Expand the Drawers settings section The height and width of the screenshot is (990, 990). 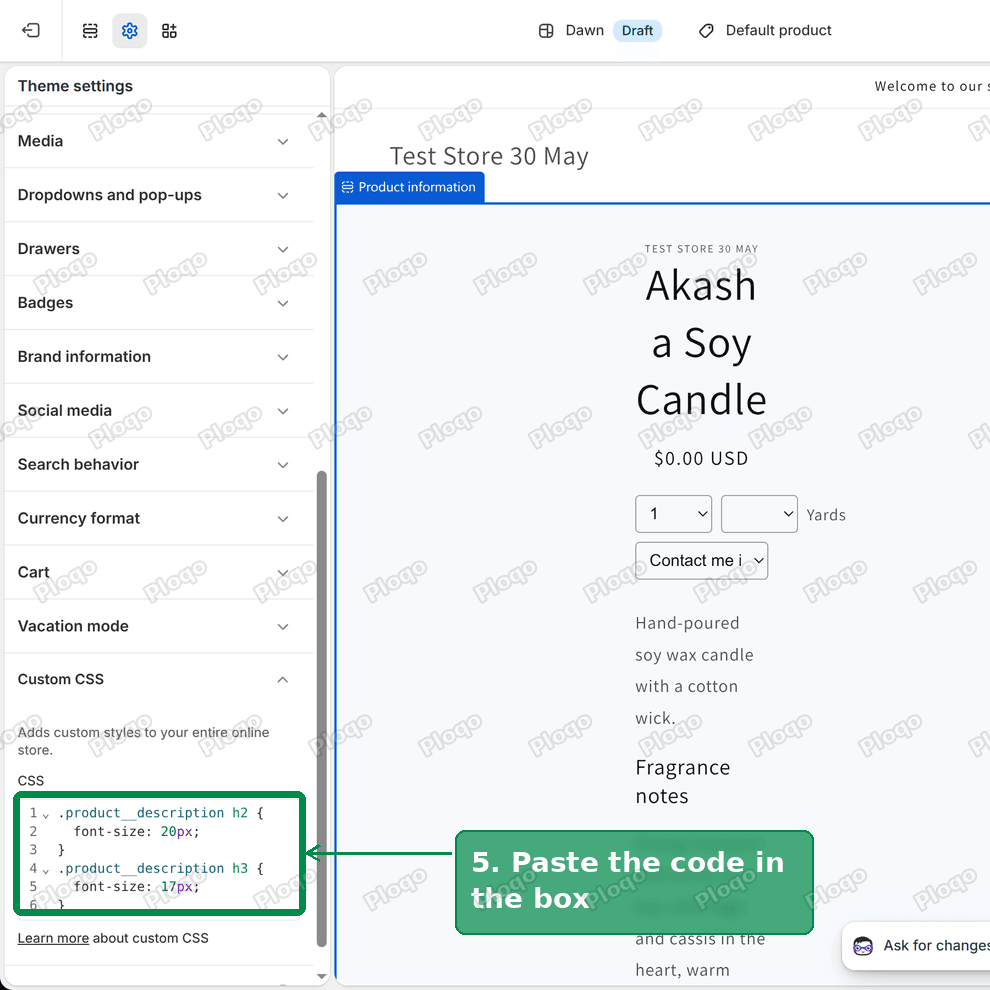pyautogui.click(x=159, y=249)
